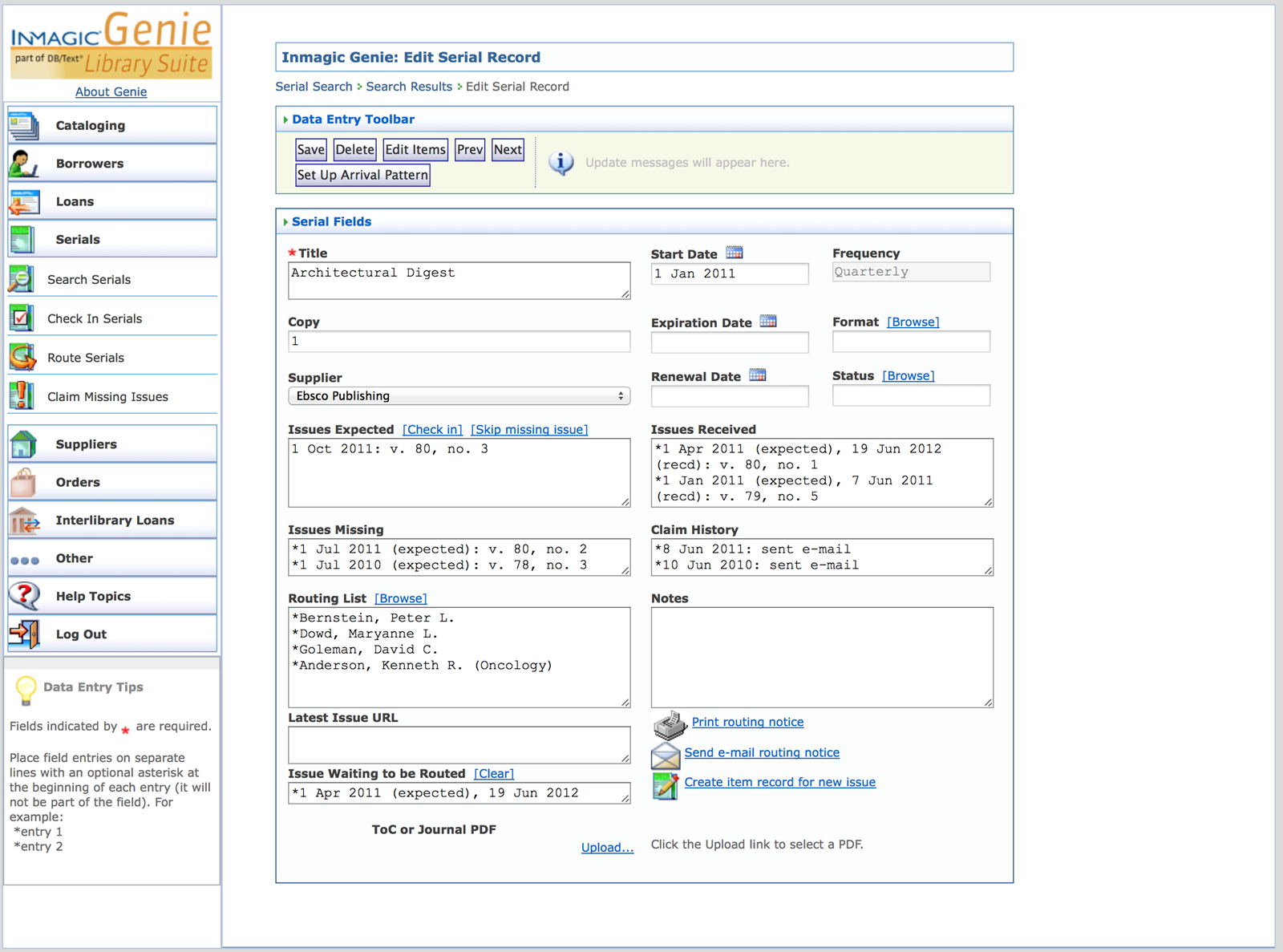Open the Suppliers house icon
1283x952 pixels.
pos(23,444)
